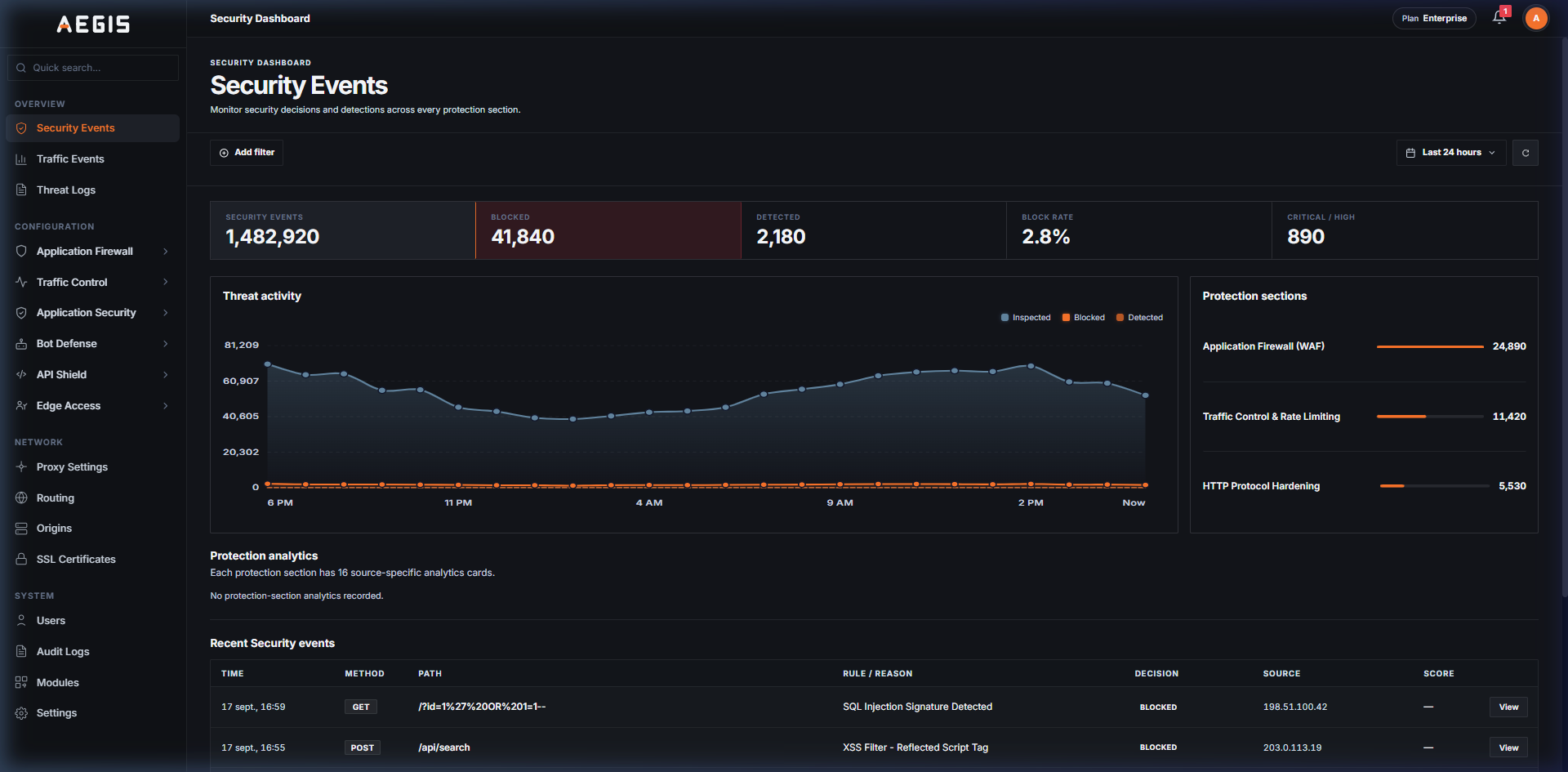Click the Settings gear icon
1568x772 pixels.
21,713
